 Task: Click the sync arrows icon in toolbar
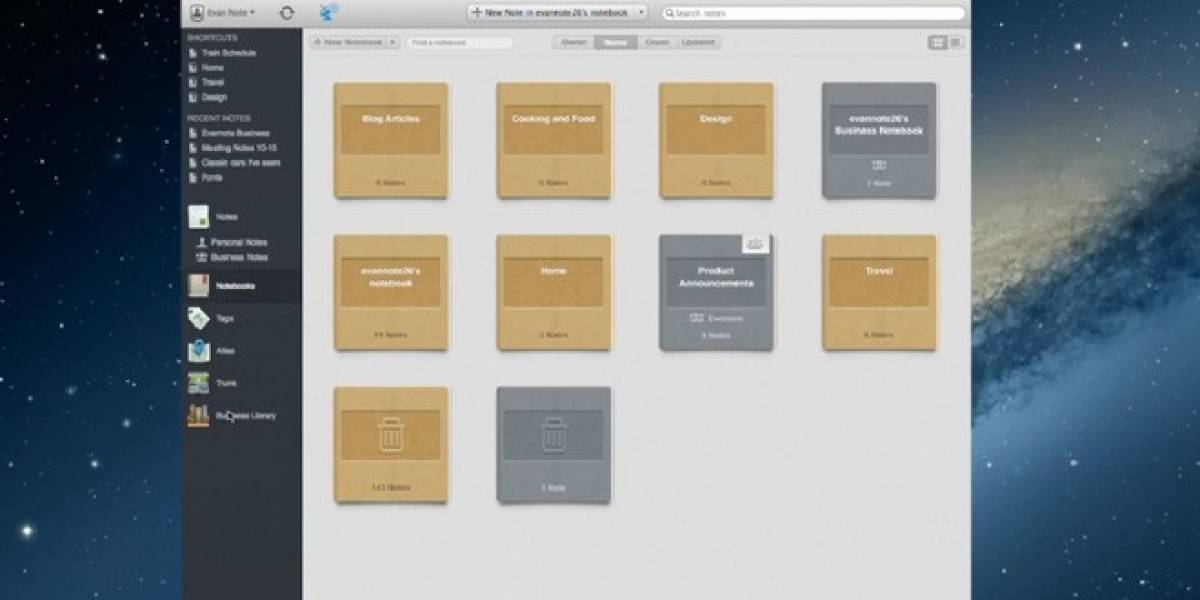pos(287,13)
